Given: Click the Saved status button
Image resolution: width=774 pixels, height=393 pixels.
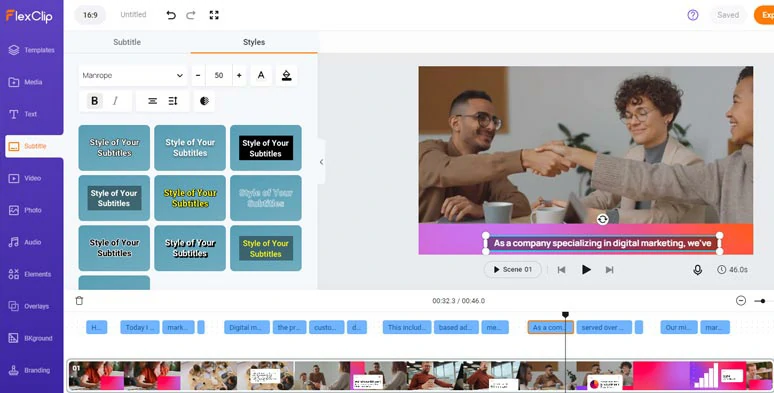Looking at the screenshot, I should 728,15.
